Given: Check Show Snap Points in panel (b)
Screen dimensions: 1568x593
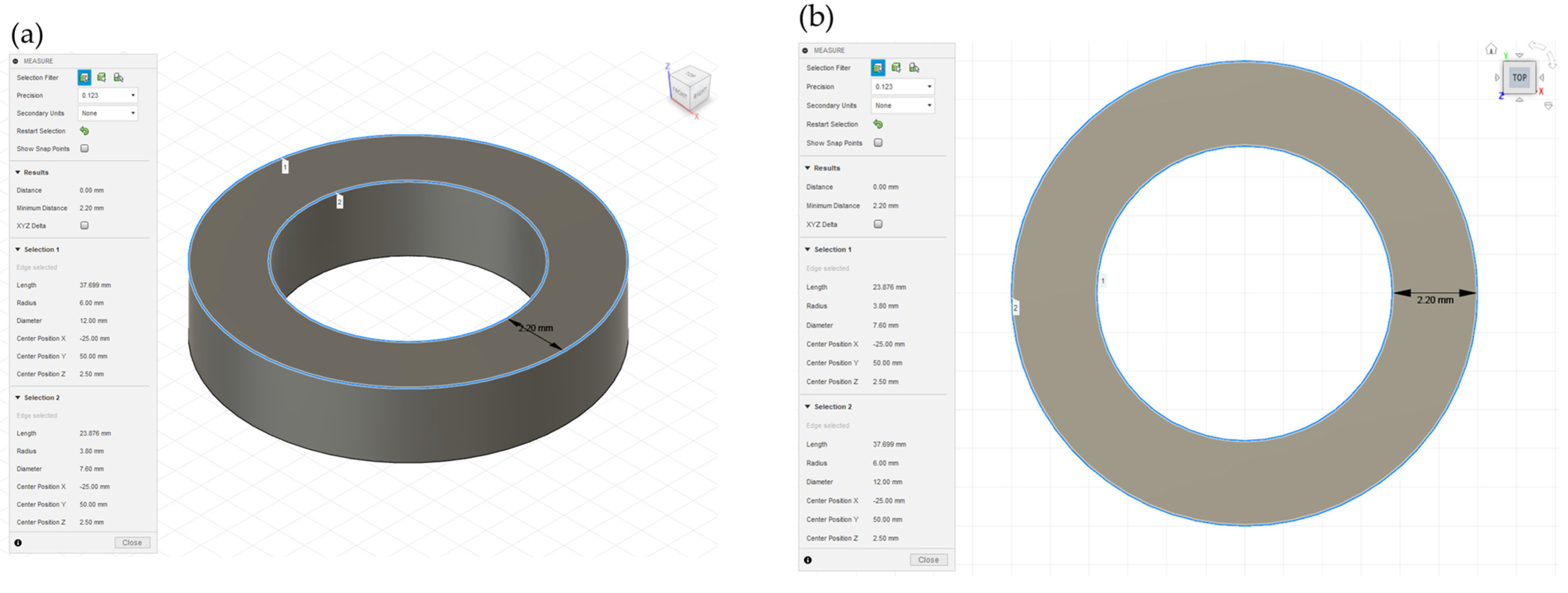Looking at the screenshot, I should (878, 143).
